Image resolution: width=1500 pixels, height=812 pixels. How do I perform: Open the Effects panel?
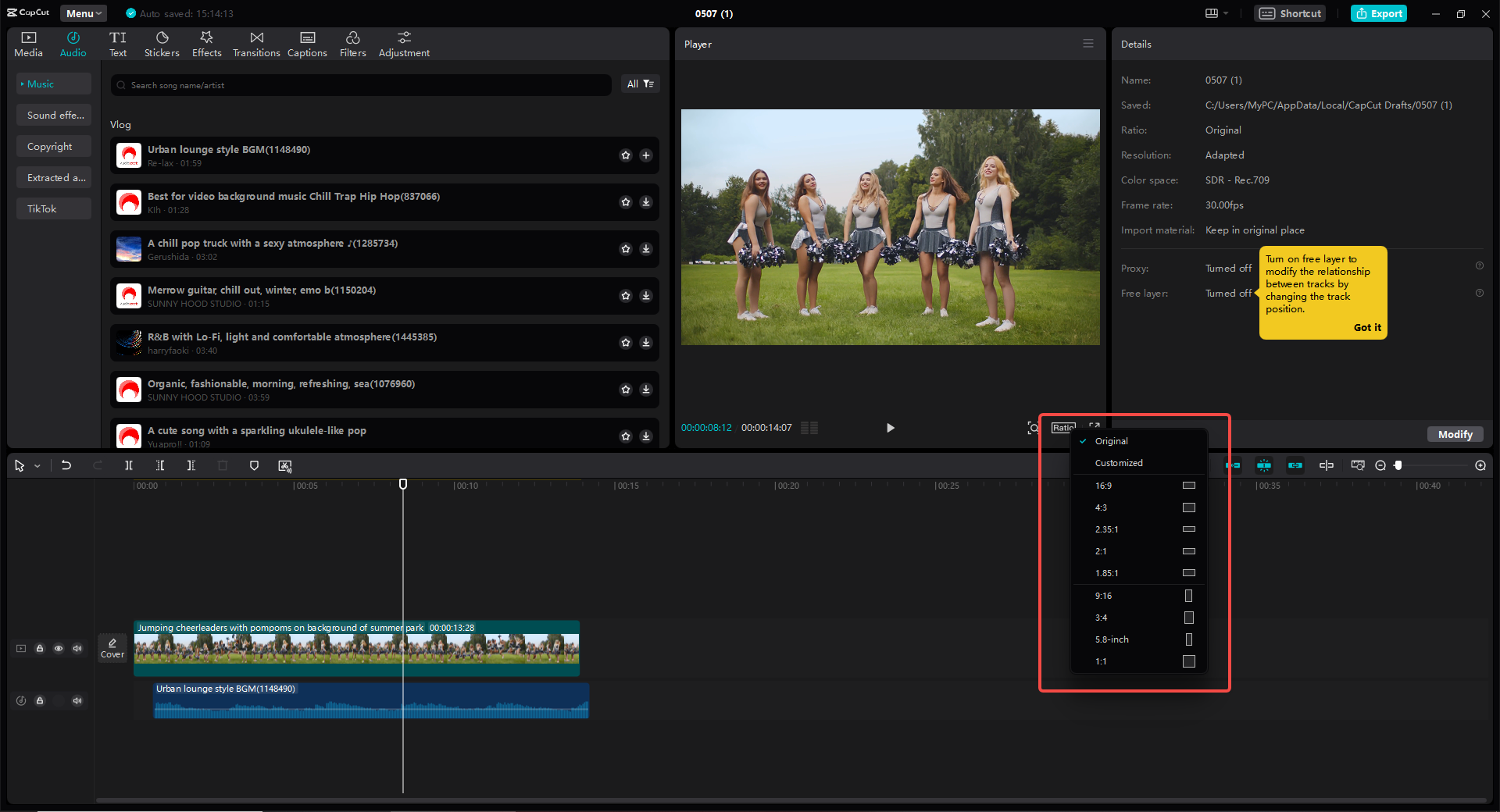point(206,43)
